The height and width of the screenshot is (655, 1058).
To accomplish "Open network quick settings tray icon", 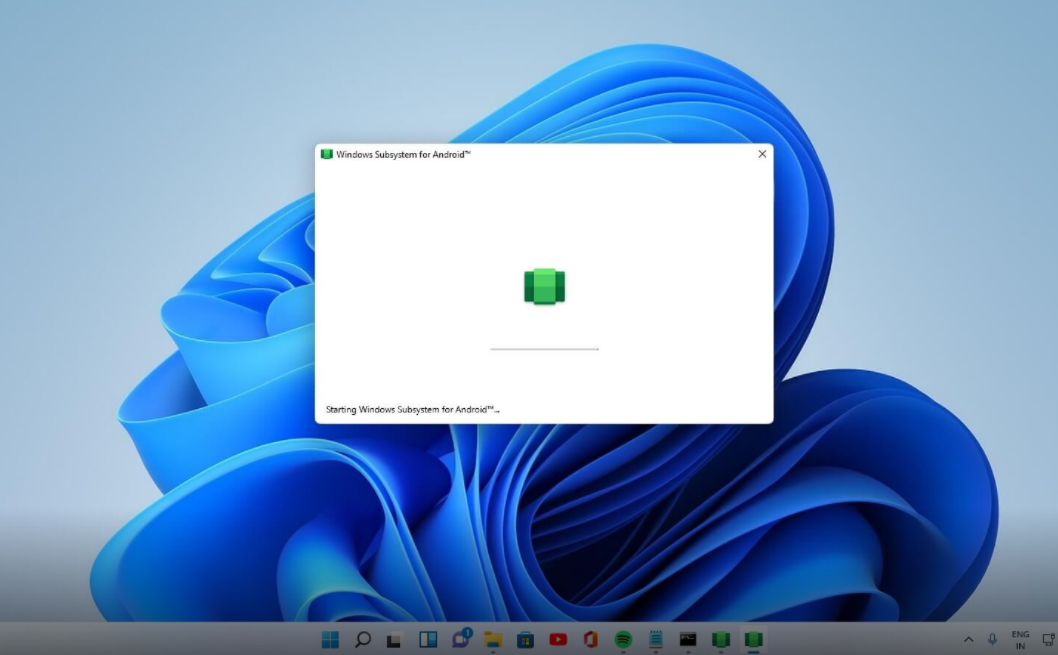I will tap(1048, 639).
